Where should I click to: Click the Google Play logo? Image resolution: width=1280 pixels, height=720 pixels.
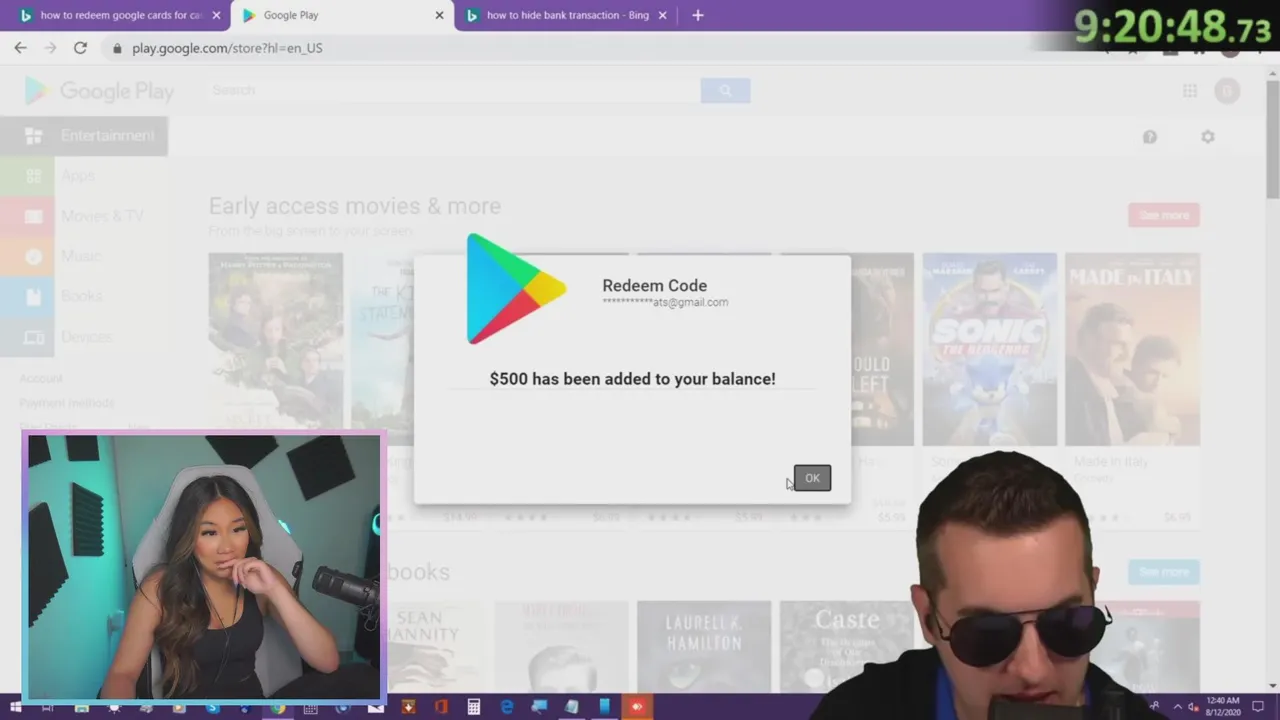tap(99, 91)
